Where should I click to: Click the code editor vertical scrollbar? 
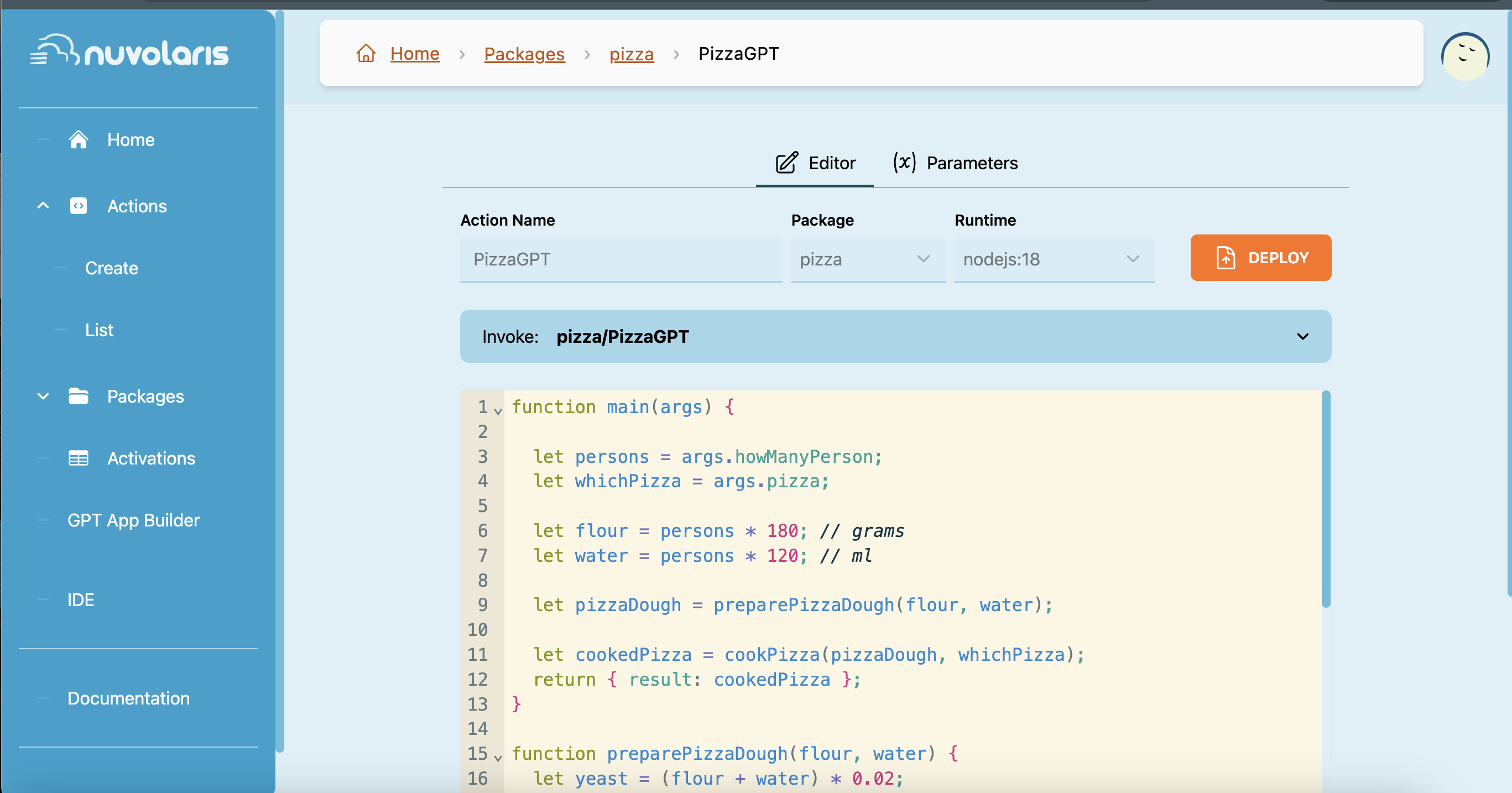pos(1326,499)
